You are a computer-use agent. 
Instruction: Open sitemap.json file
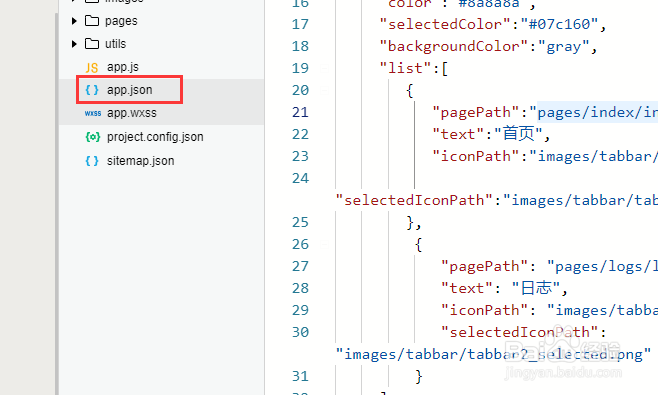[140, 161]
